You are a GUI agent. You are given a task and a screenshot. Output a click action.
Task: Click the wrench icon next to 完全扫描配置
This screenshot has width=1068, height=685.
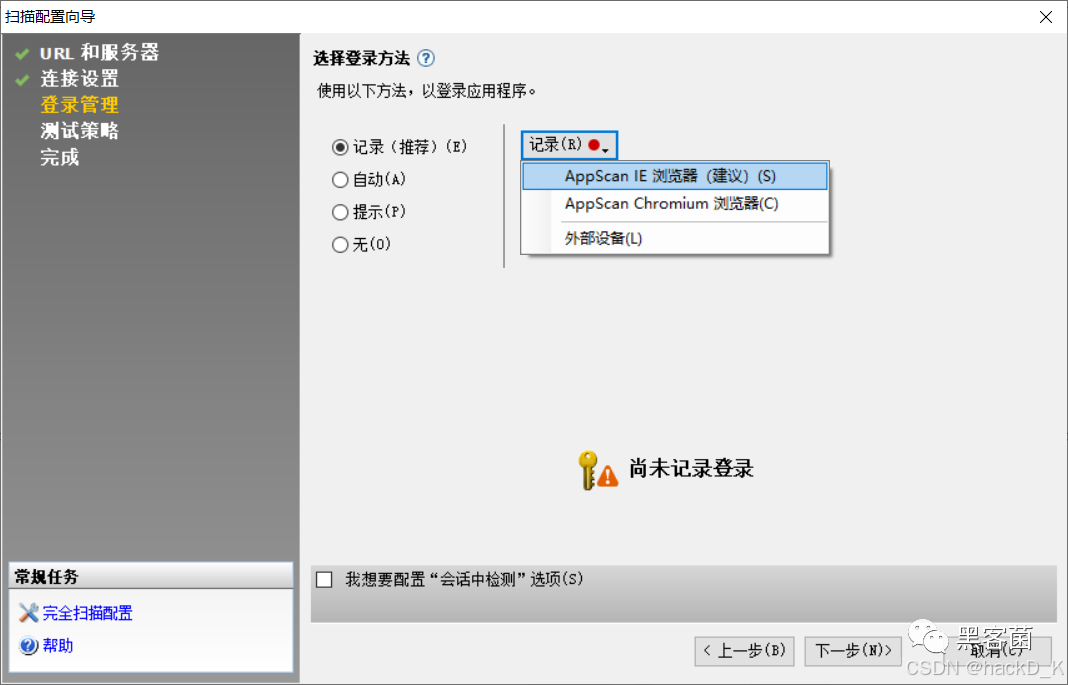click(29, 613)
